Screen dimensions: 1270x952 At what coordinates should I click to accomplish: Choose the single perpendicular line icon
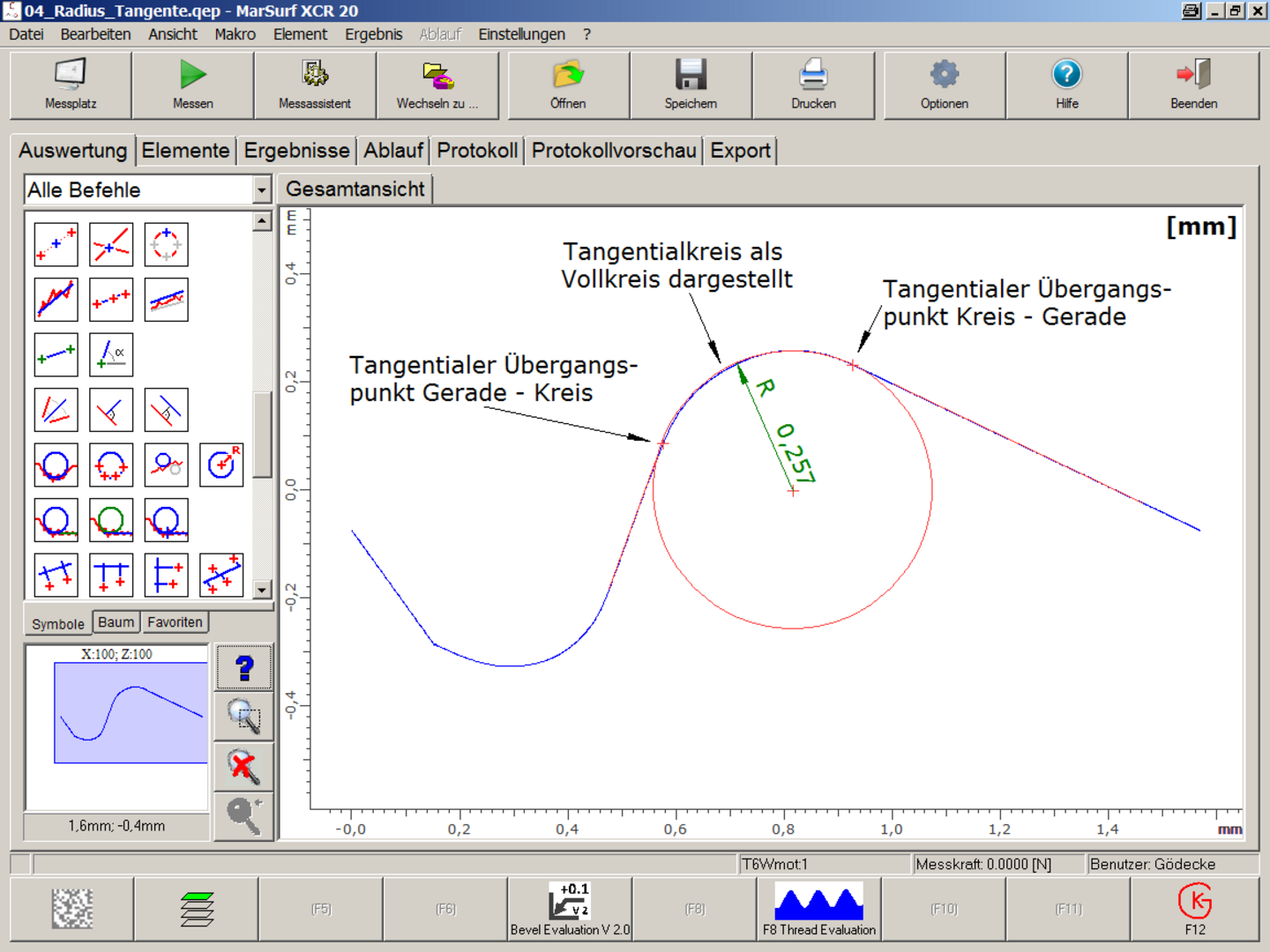click(111, 410)
